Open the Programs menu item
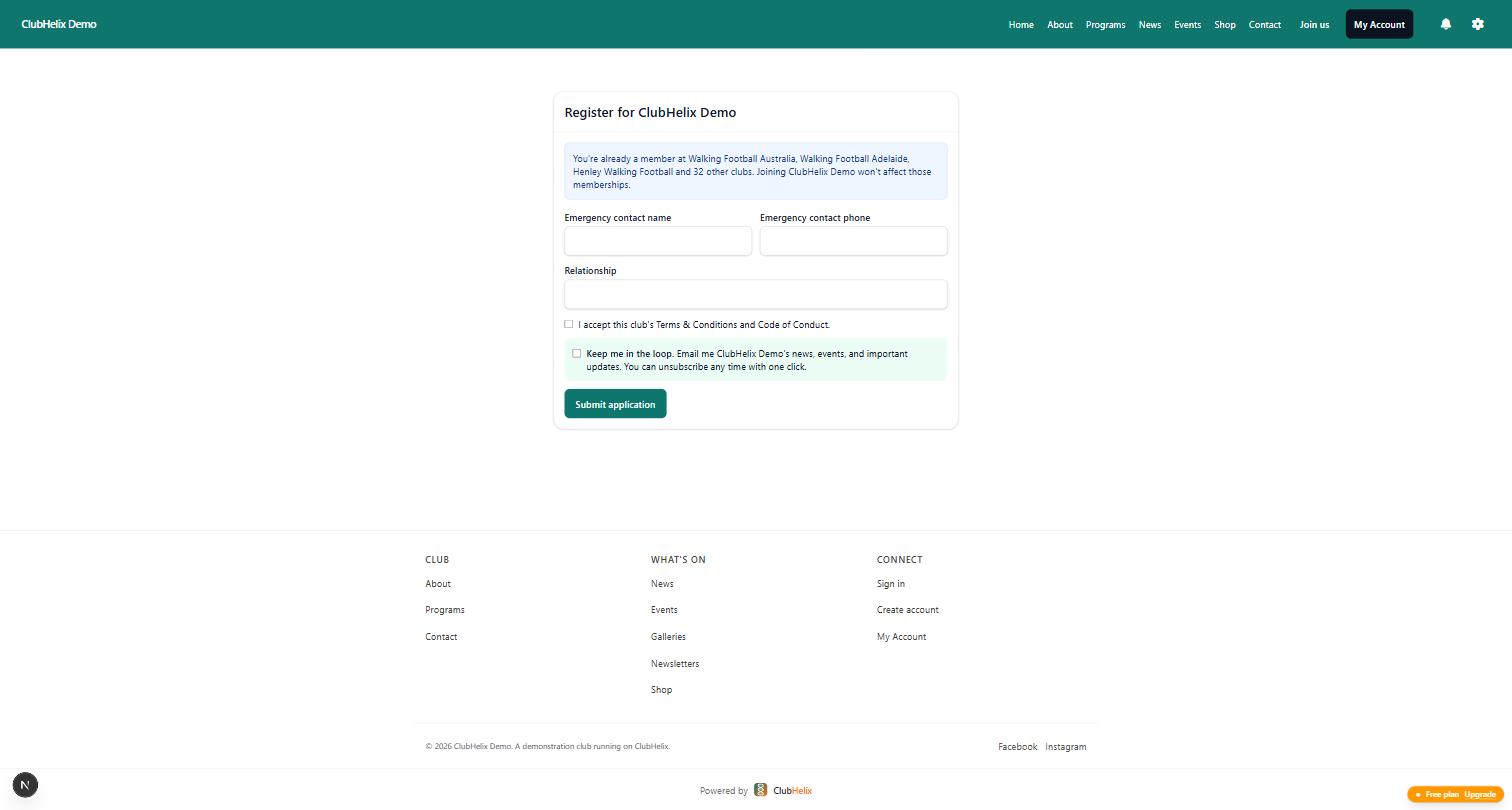The image size is (1512, 810). 1105,24
